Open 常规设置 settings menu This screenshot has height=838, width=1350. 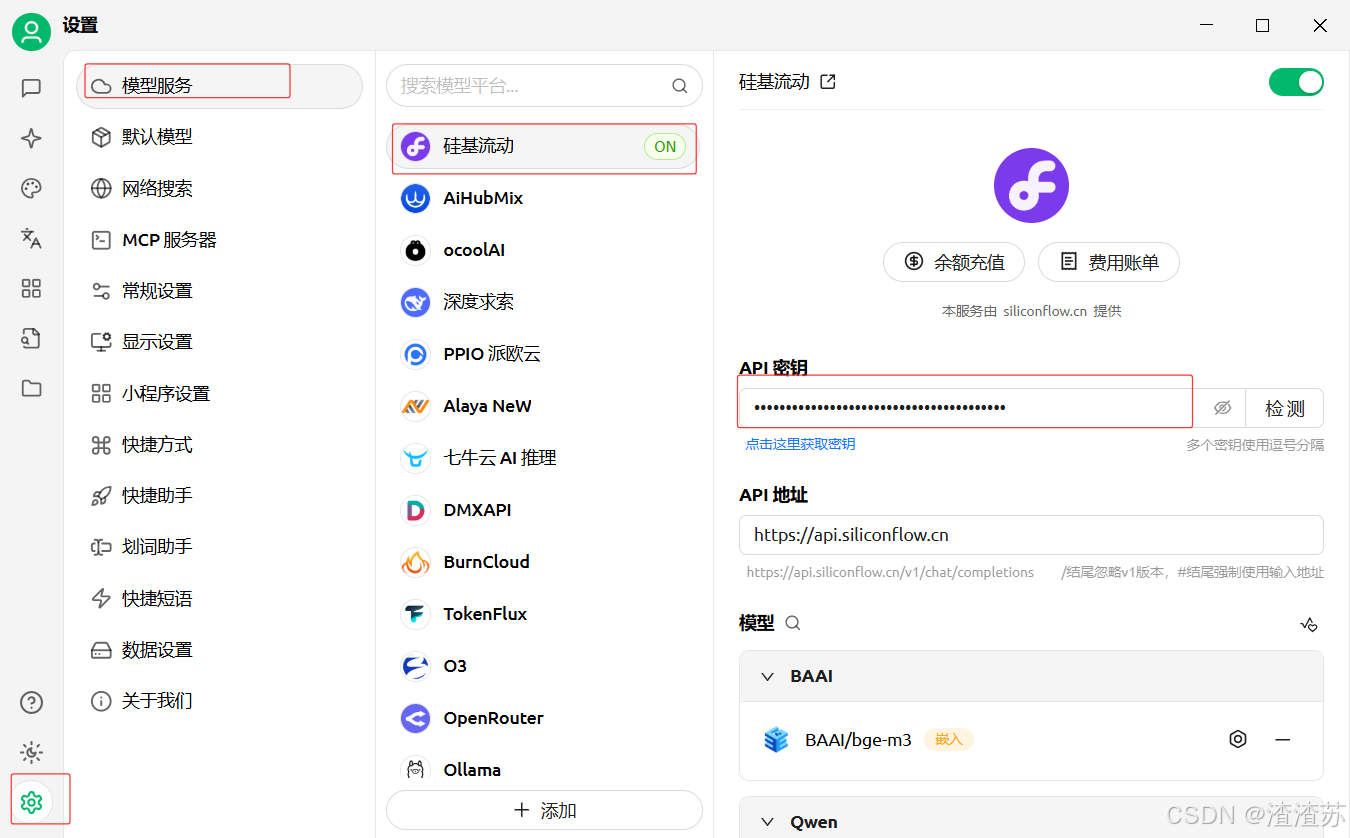[219, 291]
